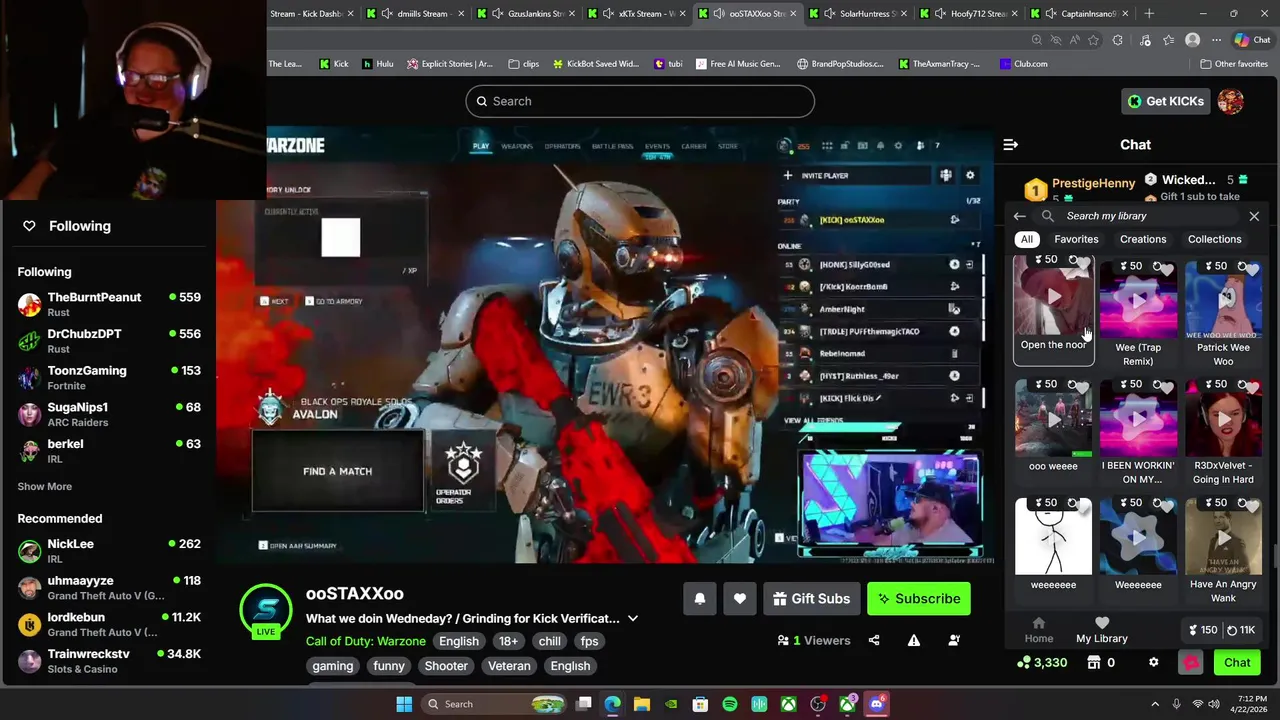
Task: Go back with the library arrow icon
Action: (x=1019, y=216)
